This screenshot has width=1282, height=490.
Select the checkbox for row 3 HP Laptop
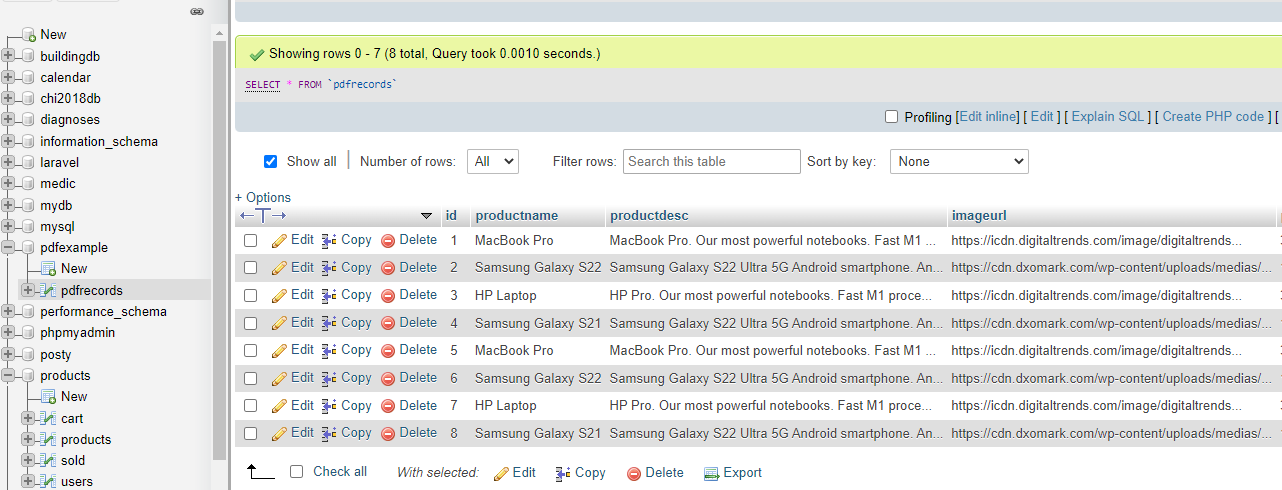(x=251, y=296)
